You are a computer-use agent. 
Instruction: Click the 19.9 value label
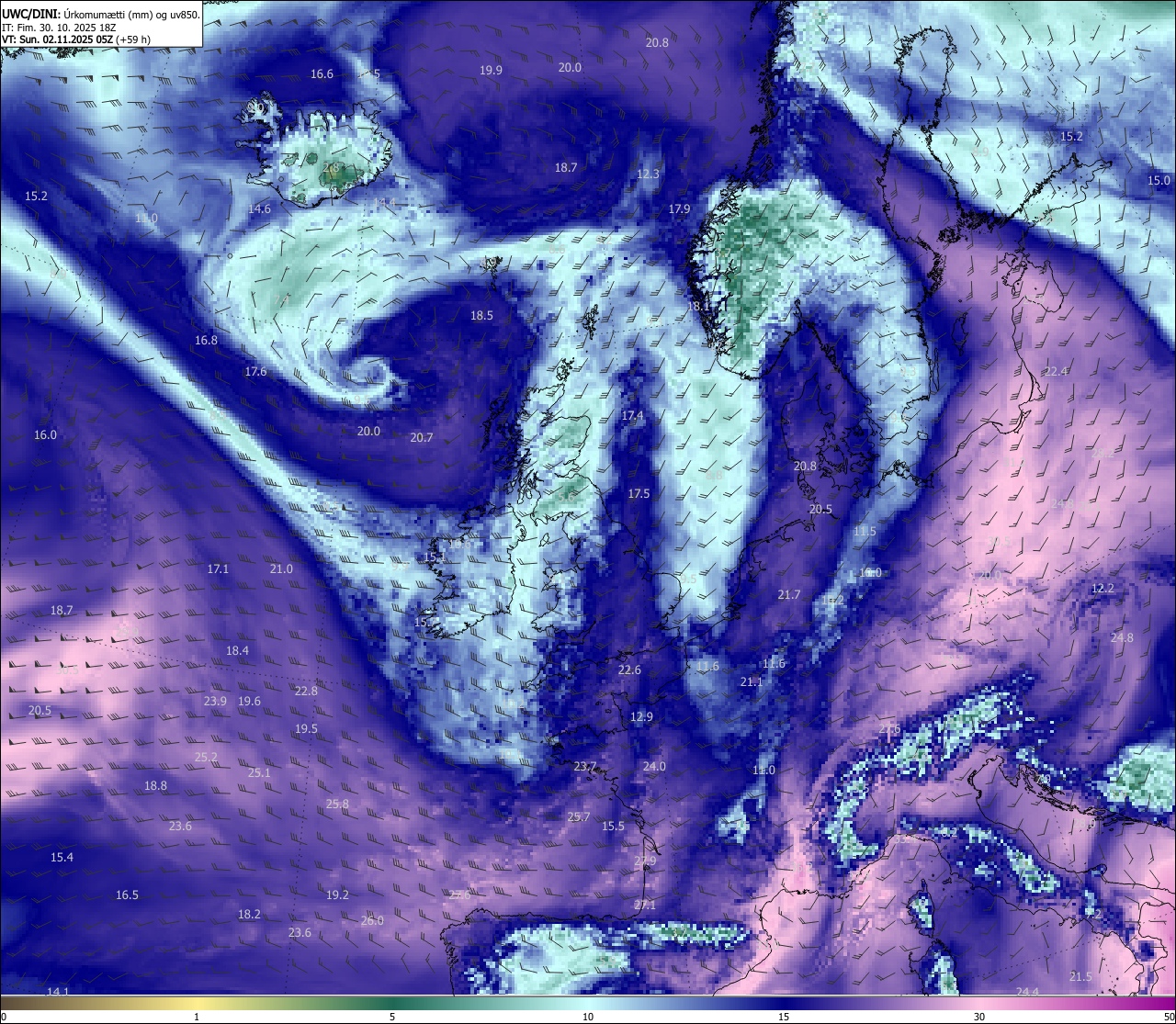(491, 71)
